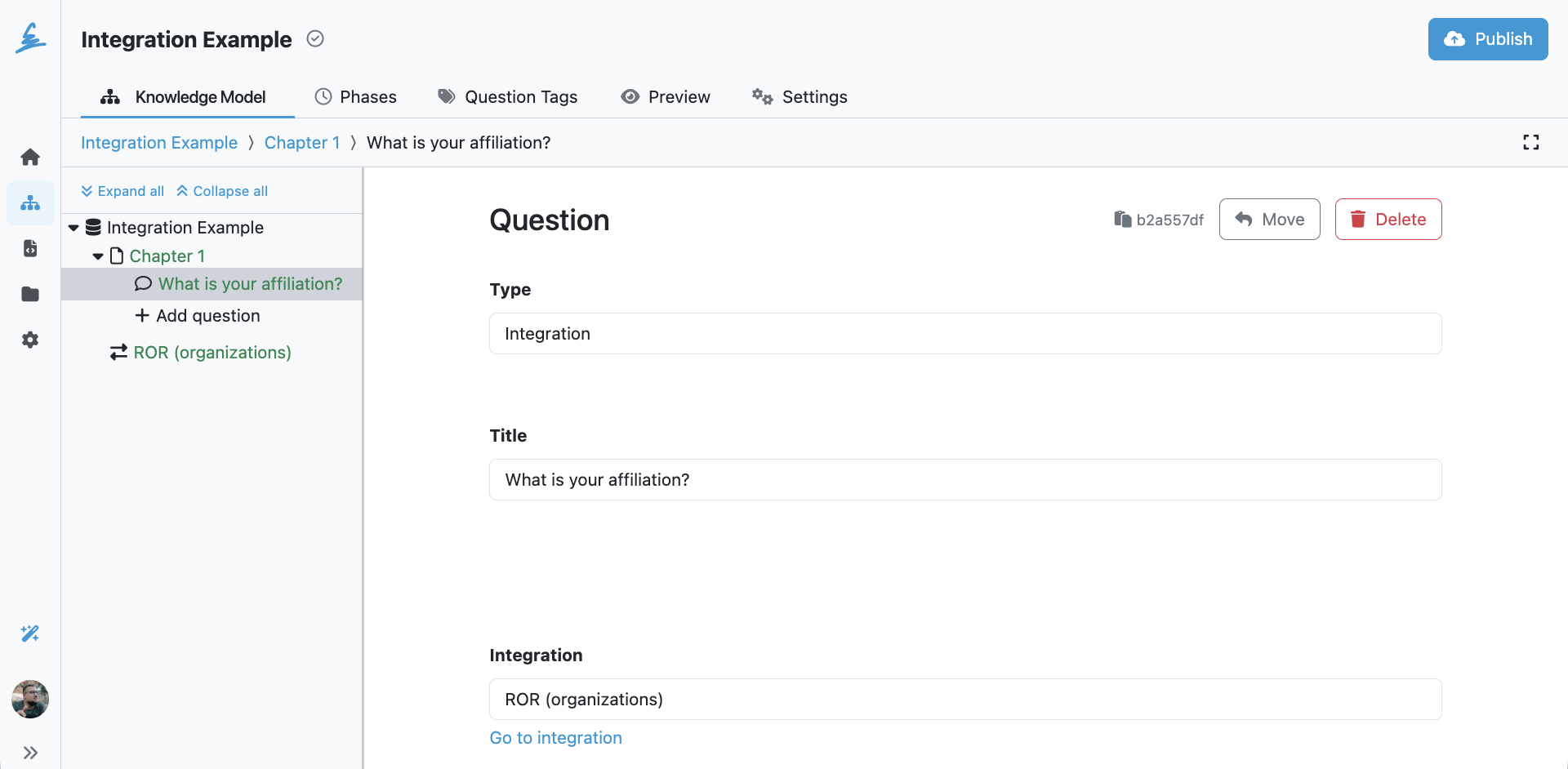
Task: Click the Publish button
Action: 1488,38
